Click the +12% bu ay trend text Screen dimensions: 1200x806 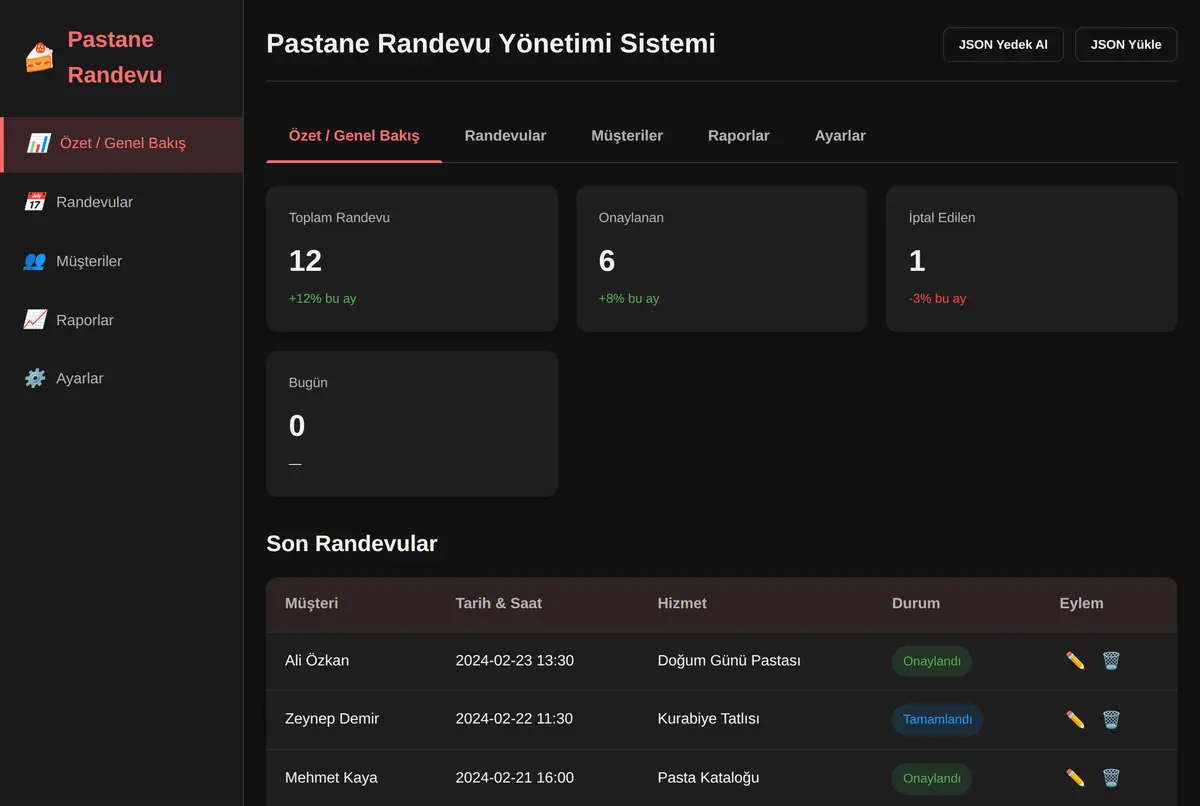[x=323, y=299]
